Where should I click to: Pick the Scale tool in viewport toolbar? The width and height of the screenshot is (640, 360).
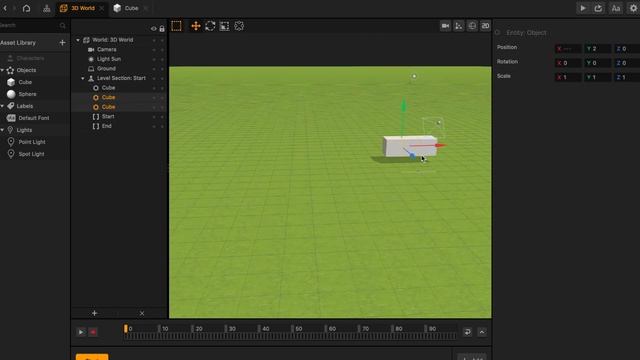coord(224,26)
